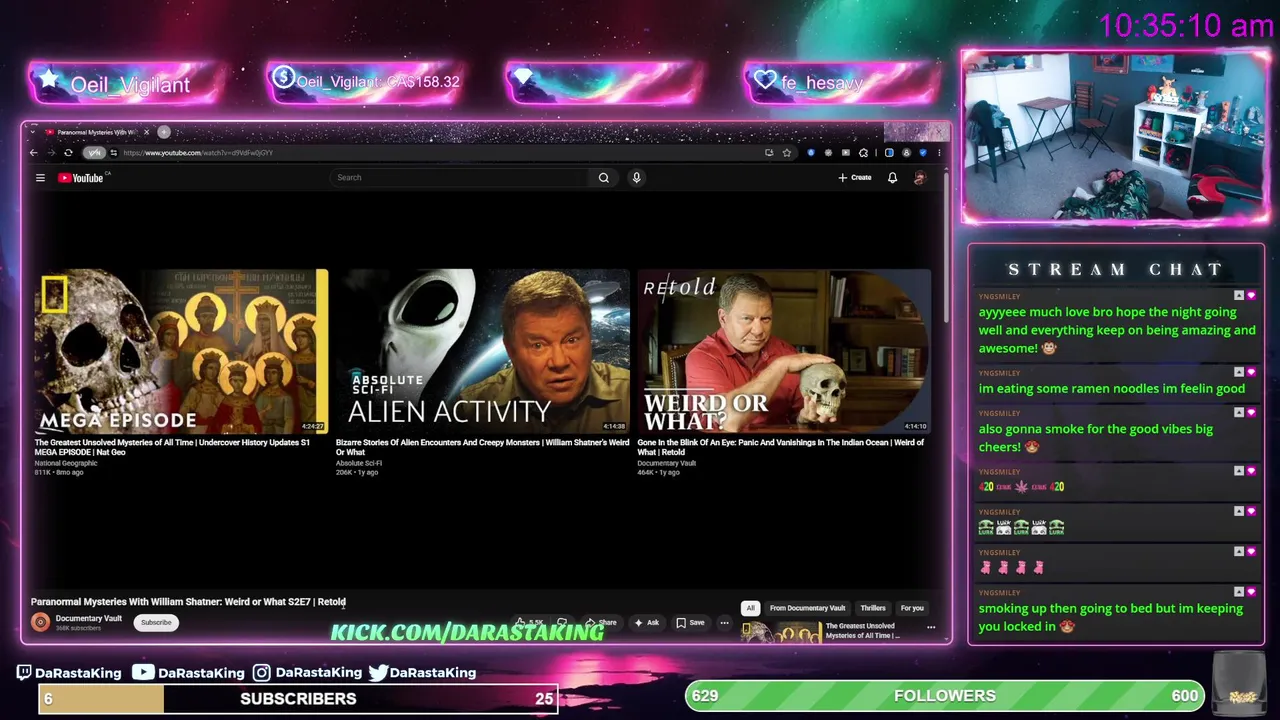Open new browser tab with plus button
This screenshot has height=720, width=1280.
point(164,132)
